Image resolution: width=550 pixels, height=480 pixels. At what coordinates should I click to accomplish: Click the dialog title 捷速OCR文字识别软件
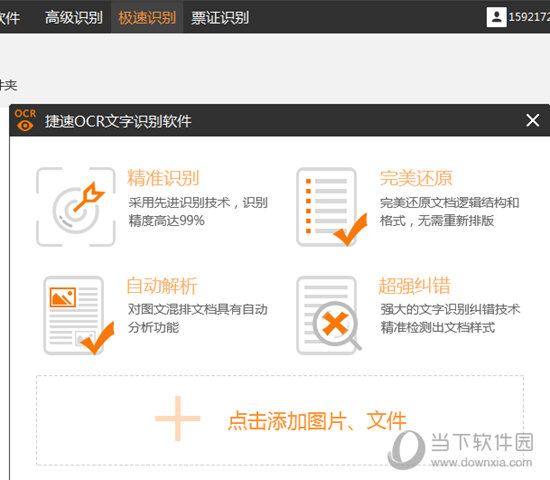118,121
